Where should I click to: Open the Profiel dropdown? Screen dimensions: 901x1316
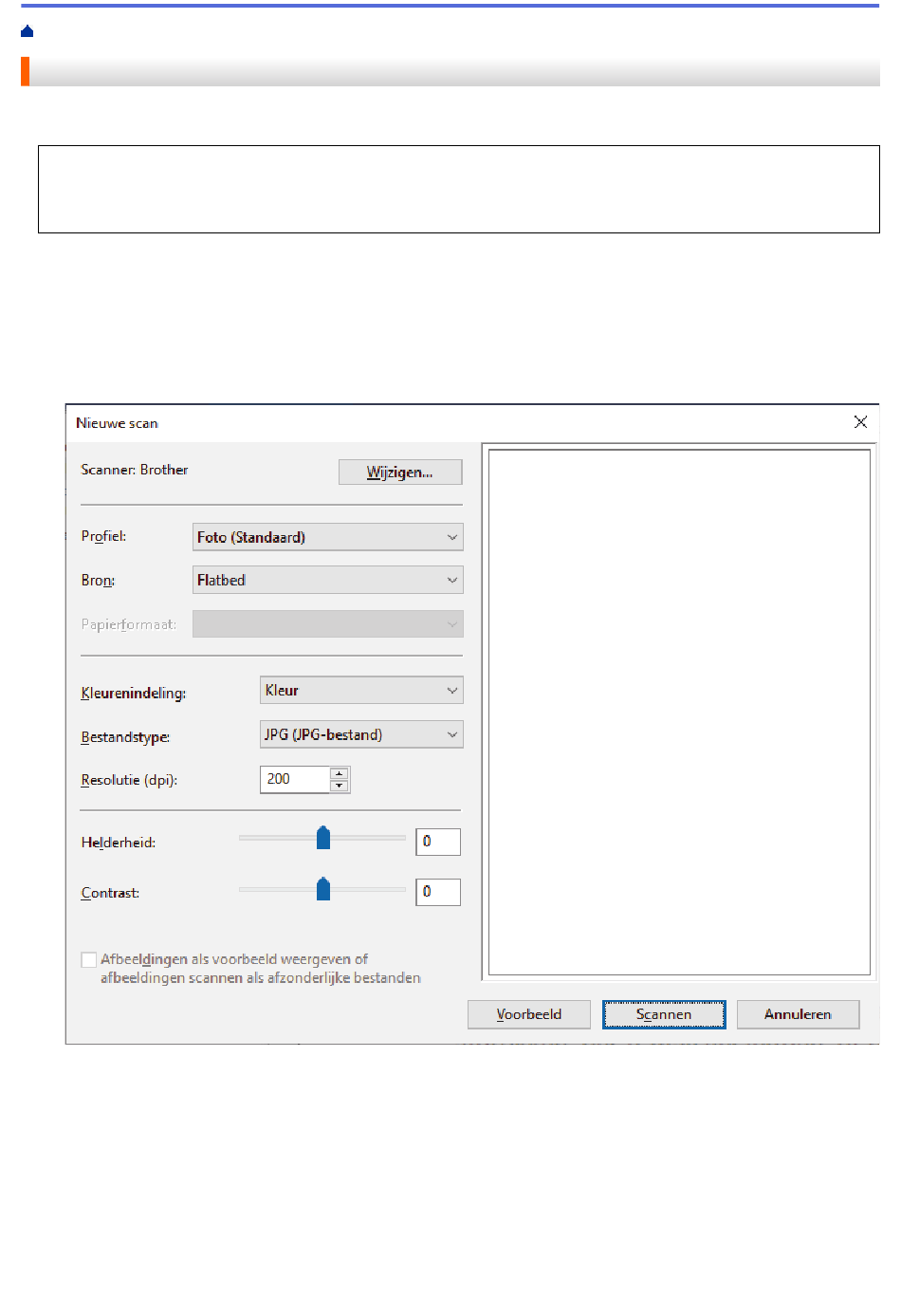(x=327, y=537)
